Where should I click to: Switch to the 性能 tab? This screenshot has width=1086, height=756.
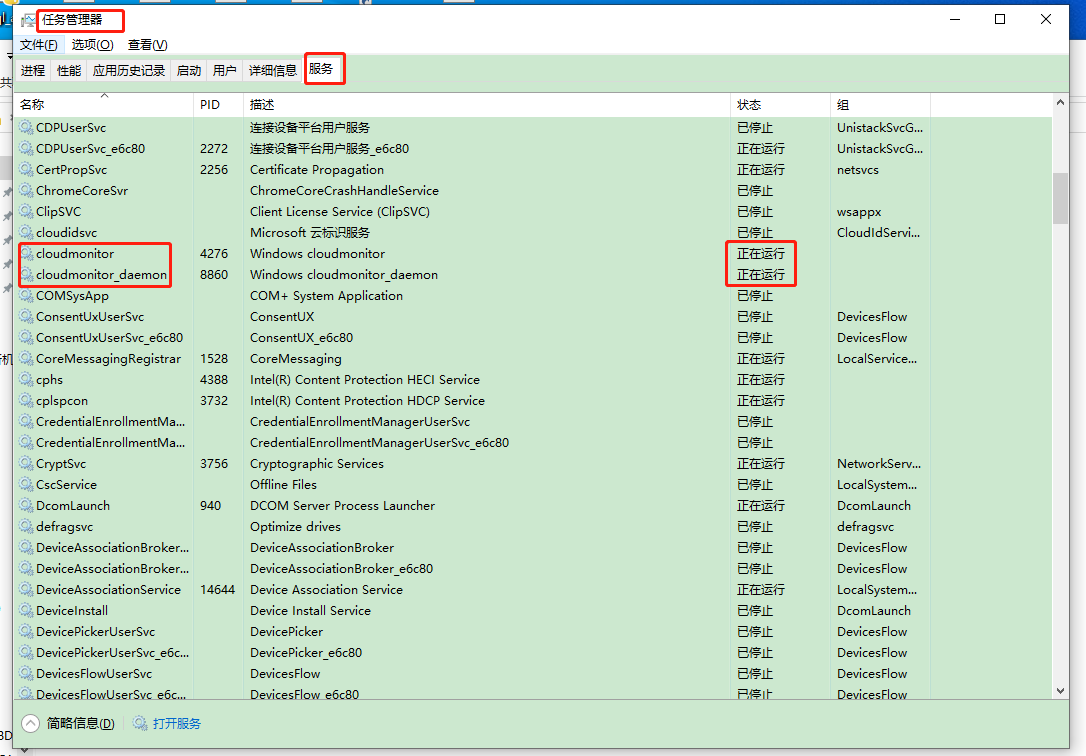68,70
